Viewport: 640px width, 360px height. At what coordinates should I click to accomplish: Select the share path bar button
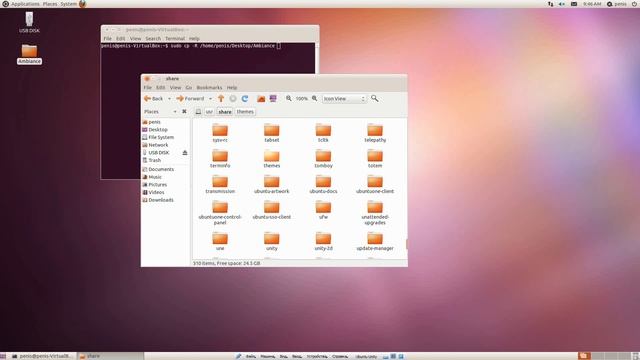coord(224,111)
